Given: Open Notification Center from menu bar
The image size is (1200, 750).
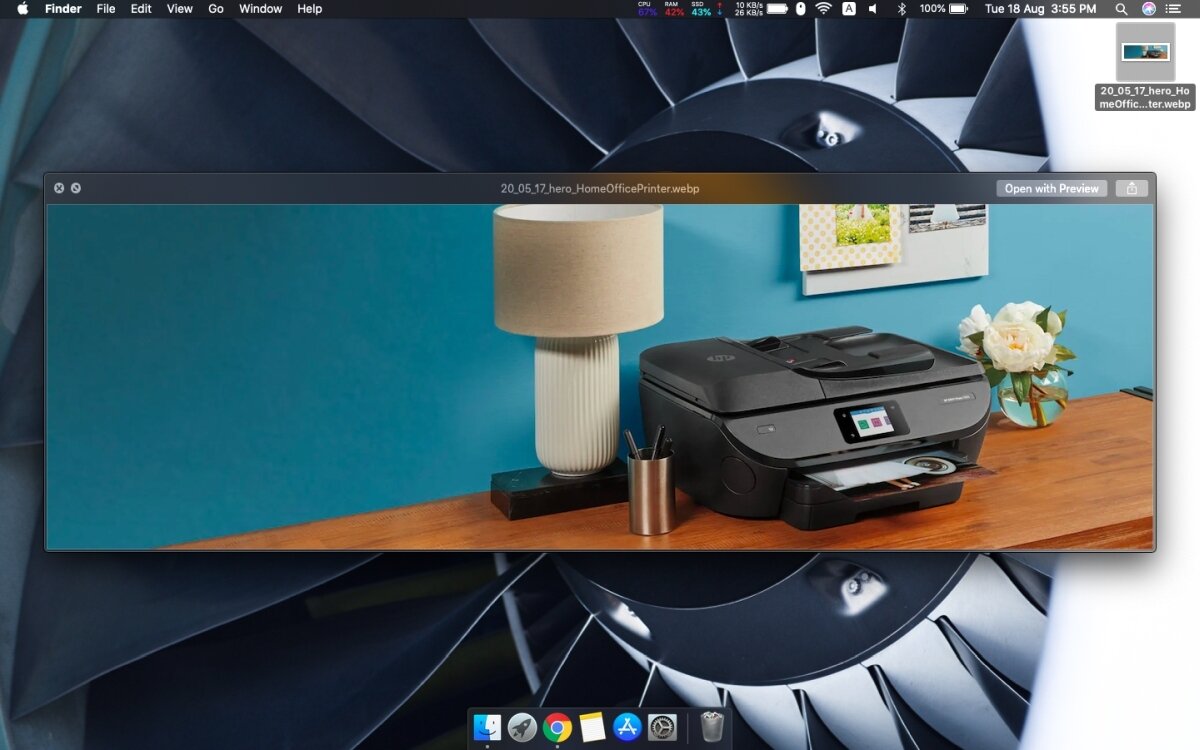Looking at the screenshot, I should 1174,9.
